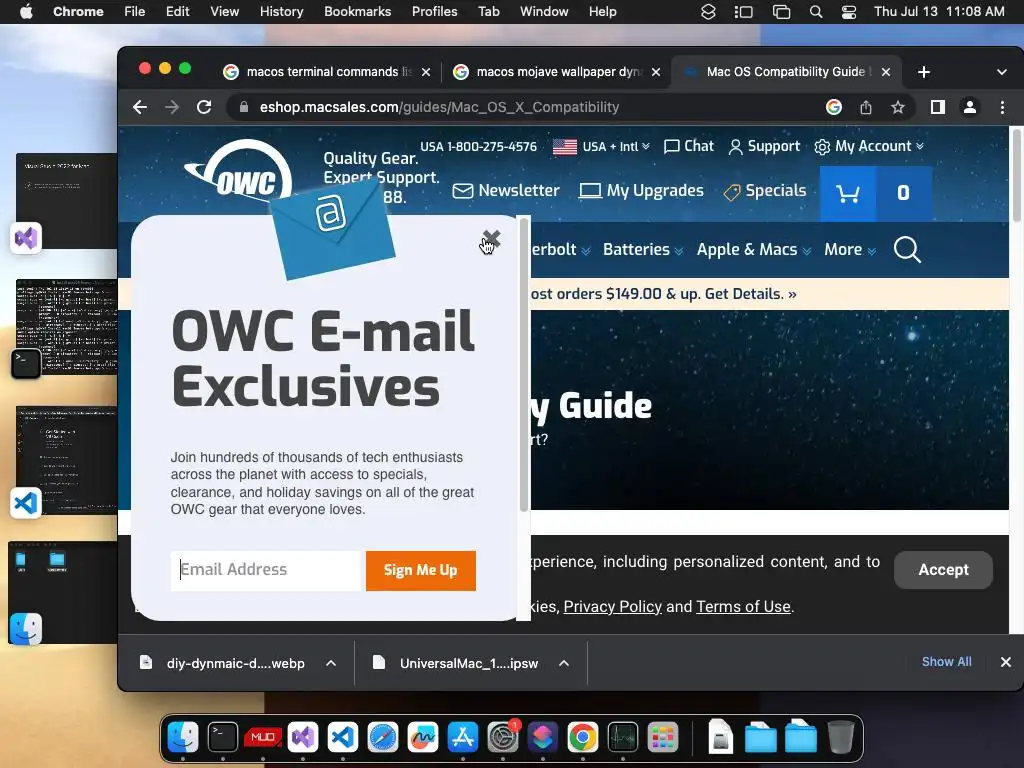This screenshot has height=768, width=1024.
Task: Click the OWC logo
Action: [239, 173]
